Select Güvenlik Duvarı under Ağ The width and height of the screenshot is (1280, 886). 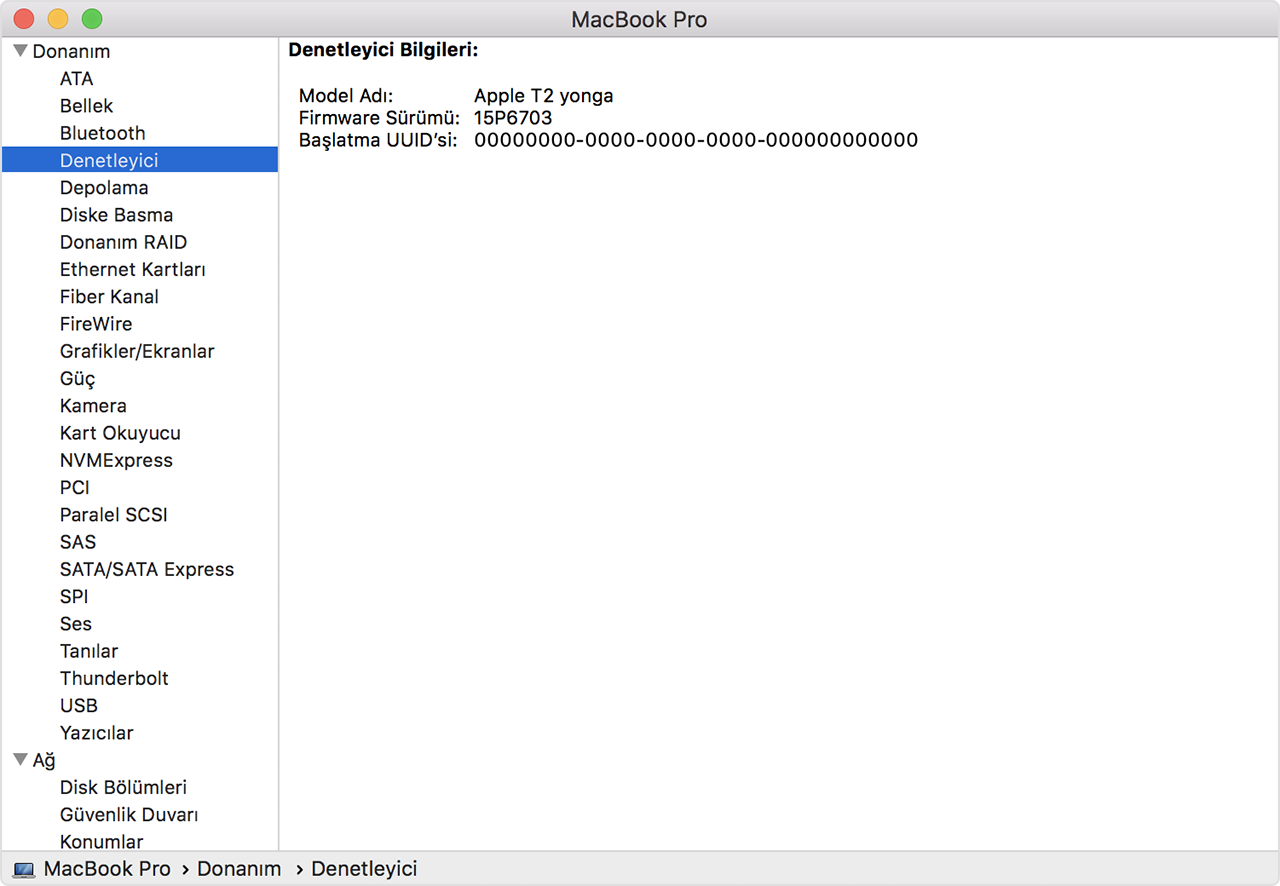tap(129, 815)
